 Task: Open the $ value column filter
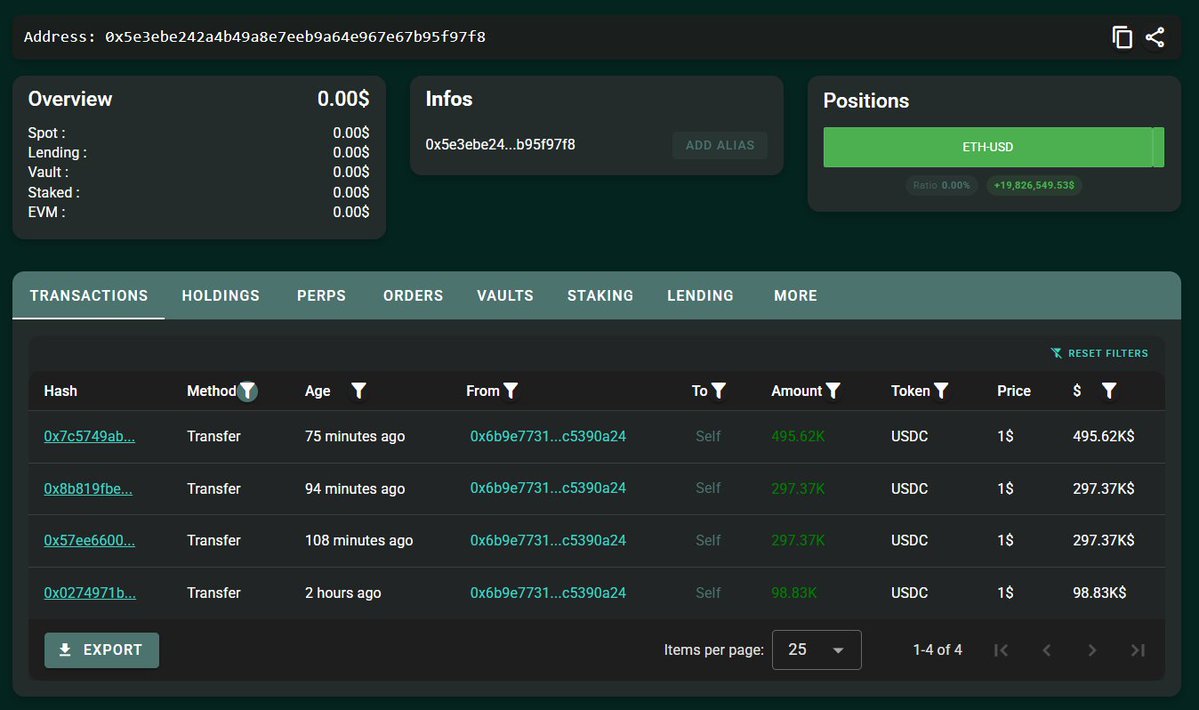[1109, 391]
